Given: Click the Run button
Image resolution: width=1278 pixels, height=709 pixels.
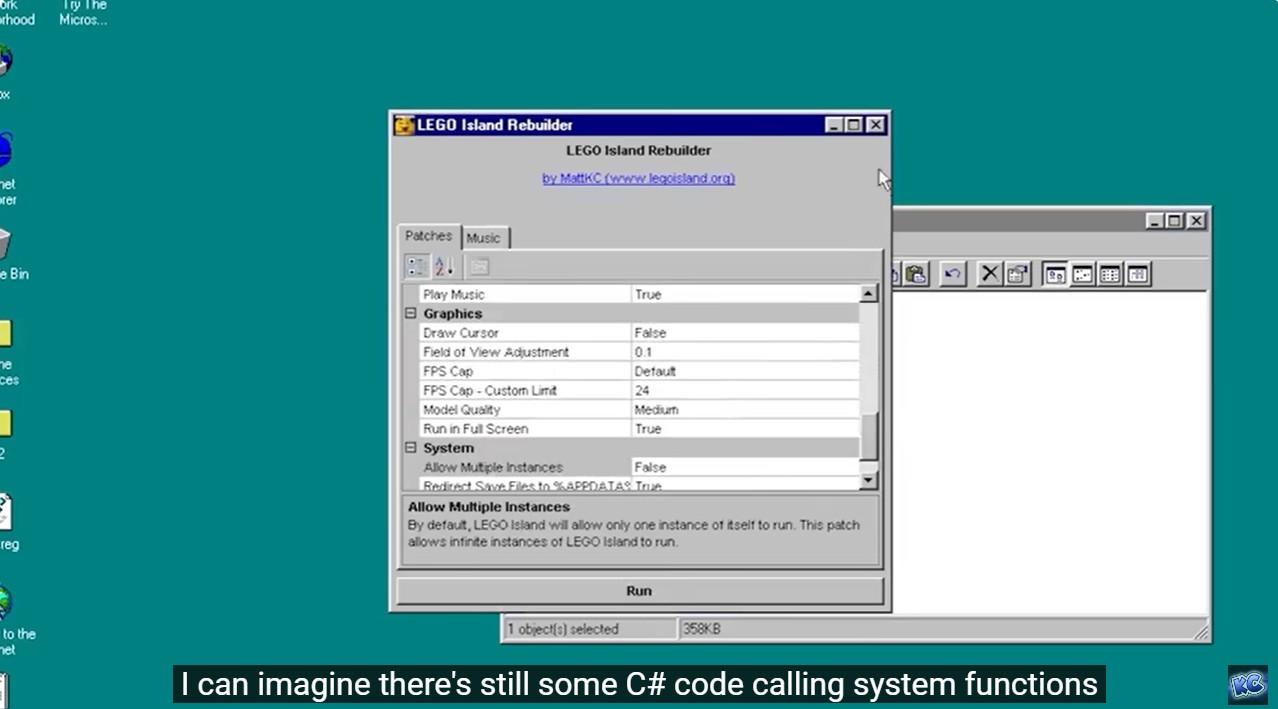Looking at the screenshot, I should 639,591.
